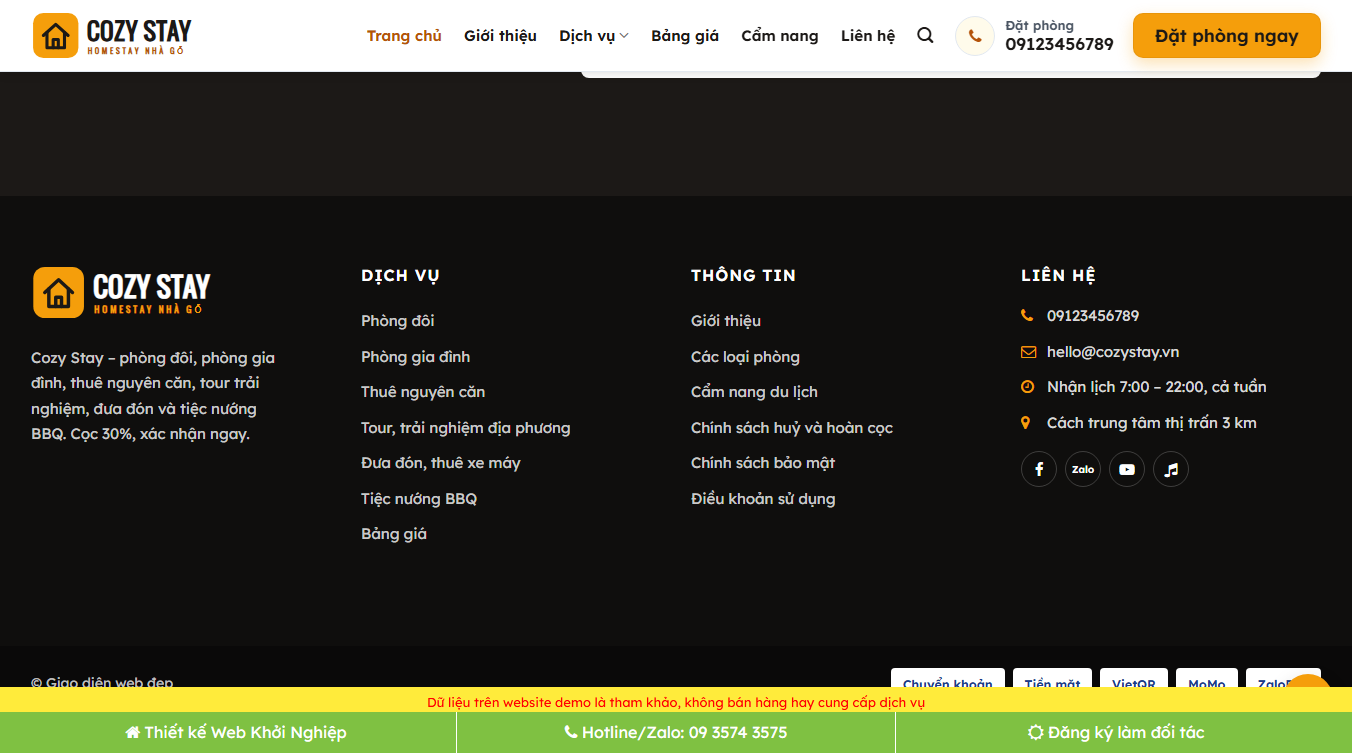
Task: Open Điều khoản sử dụng link
Action: coord(763,499)
